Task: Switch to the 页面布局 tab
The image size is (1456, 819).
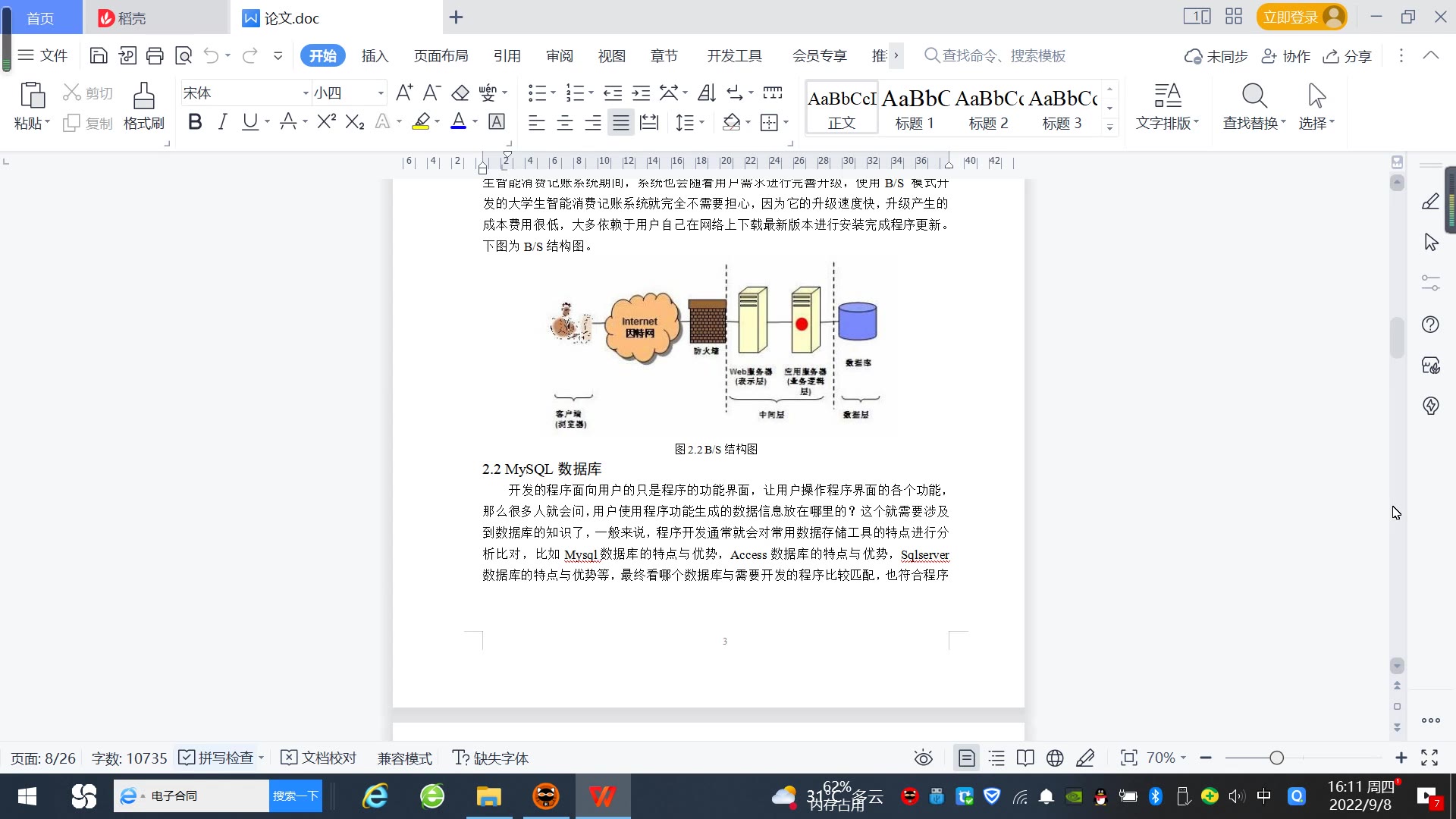Action: [441, 55]
